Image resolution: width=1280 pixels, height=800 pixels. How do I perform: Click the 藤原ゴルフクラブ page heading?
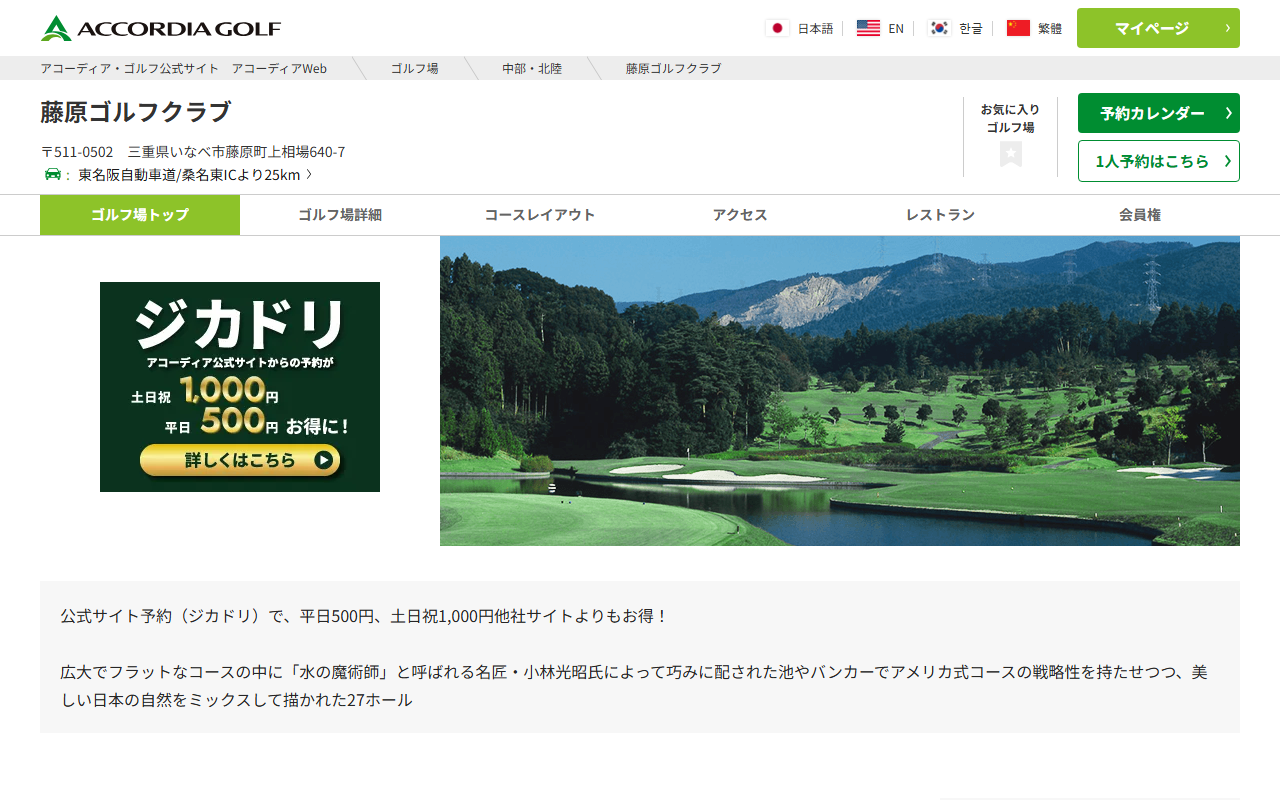[x=135, y=112]
